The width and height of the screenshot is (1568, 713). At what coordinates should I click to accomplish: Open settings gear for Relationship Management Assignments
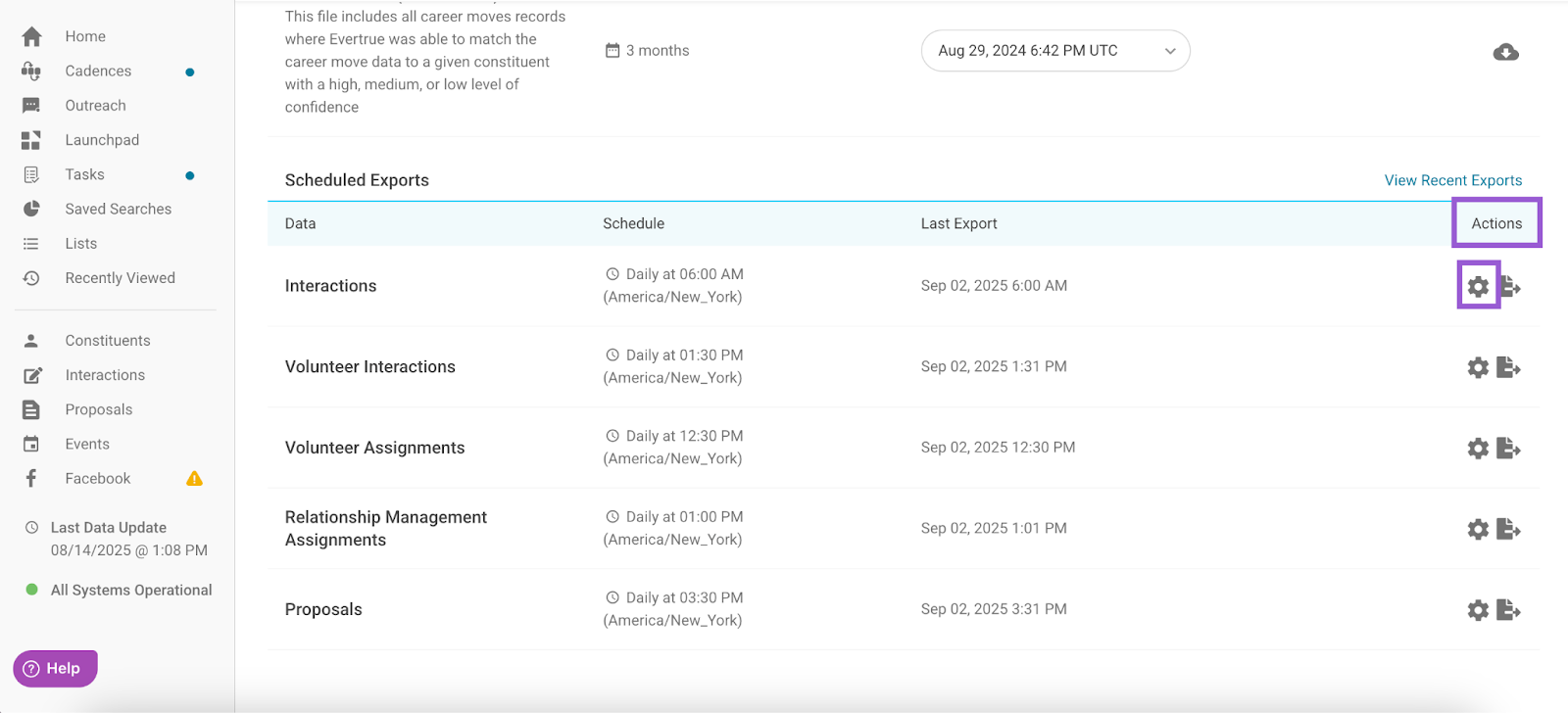point(1478,530)
